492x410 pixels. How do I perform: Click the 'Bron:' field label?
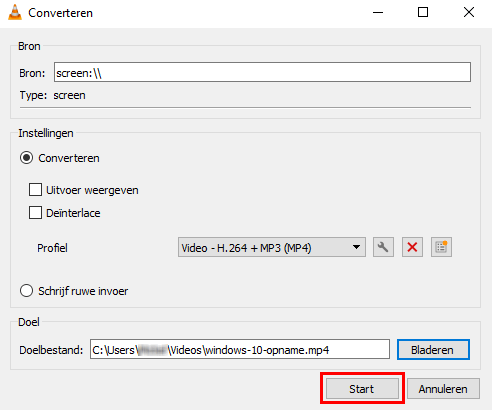pos(32,73)
